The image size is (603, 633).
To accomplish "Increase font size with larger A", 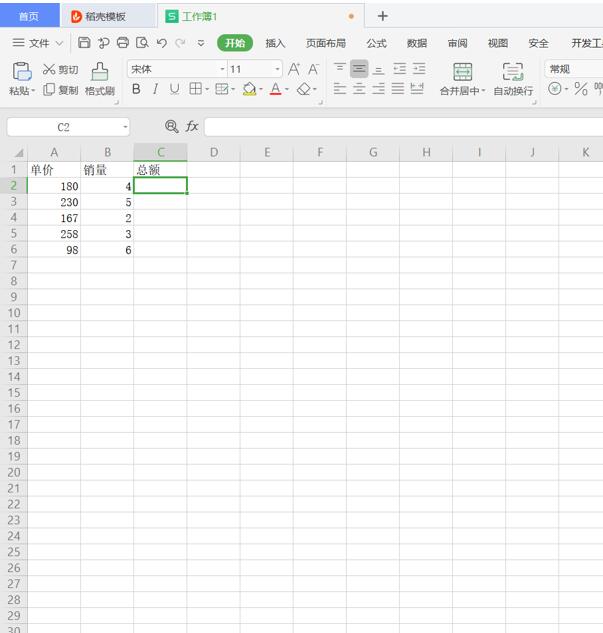I will 294,69.
